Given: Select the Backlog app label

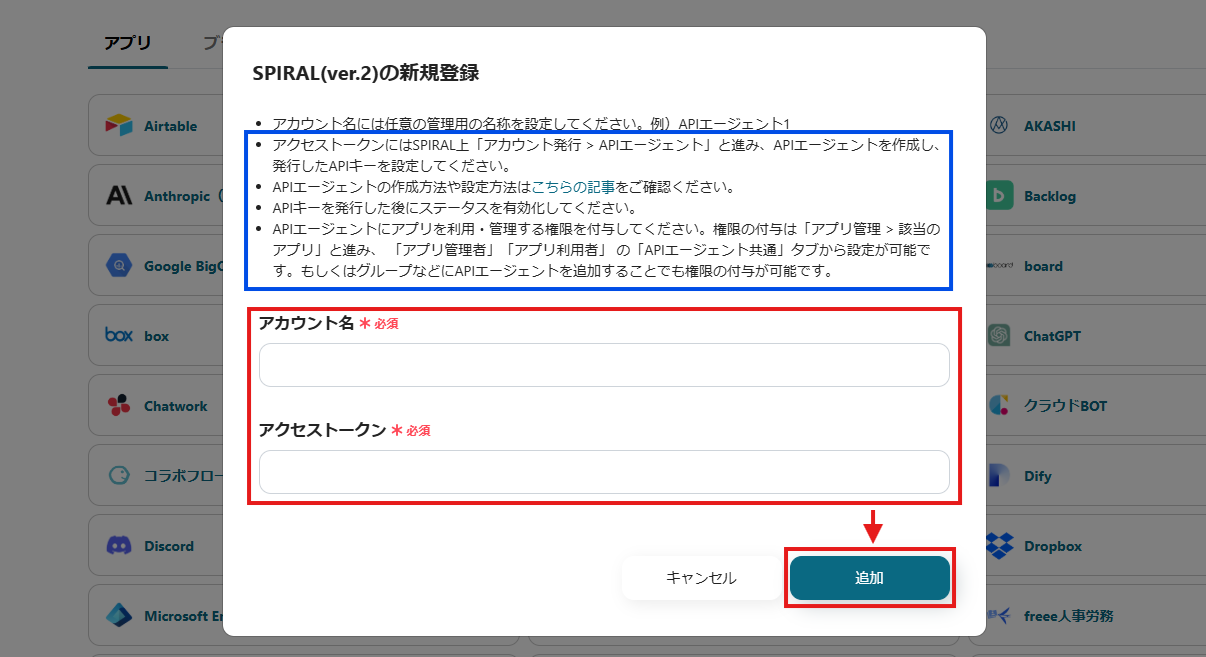Looking at the screenshot, I should (1050, 197).
